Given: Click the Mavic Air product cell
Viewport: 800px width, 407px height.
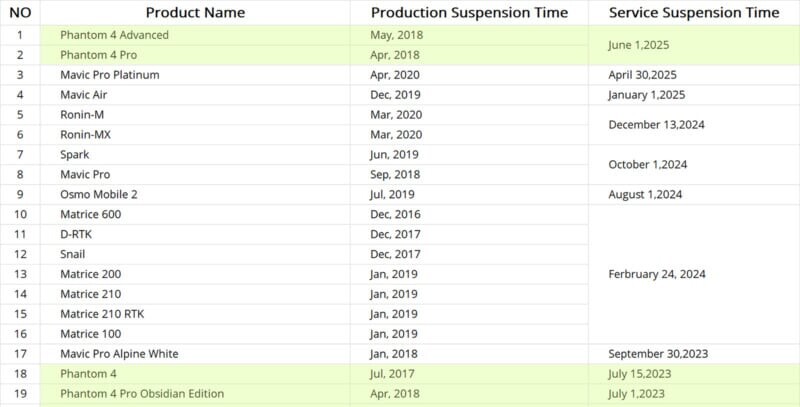Looking at the screenshot, I should click(85, 95).
